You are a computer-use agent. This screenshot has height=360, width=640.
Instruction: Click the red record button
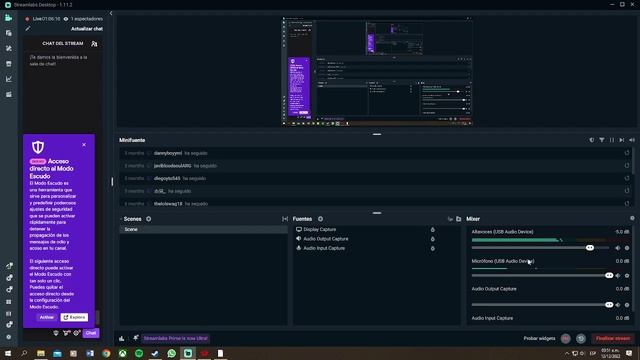coord(565,338)
